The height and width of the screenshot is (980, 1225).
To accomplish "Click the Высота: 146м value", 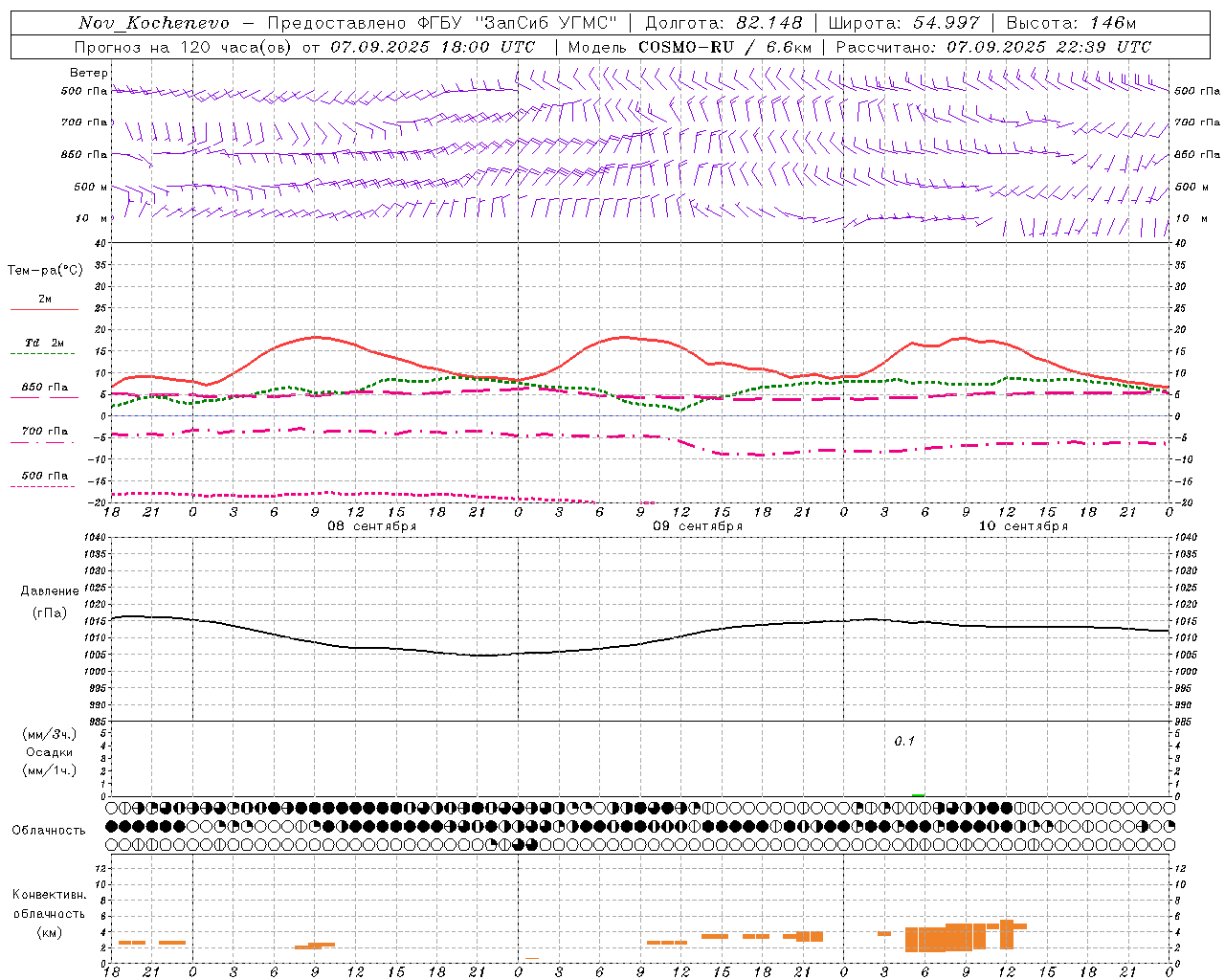I will click(x=1072, y=23).
